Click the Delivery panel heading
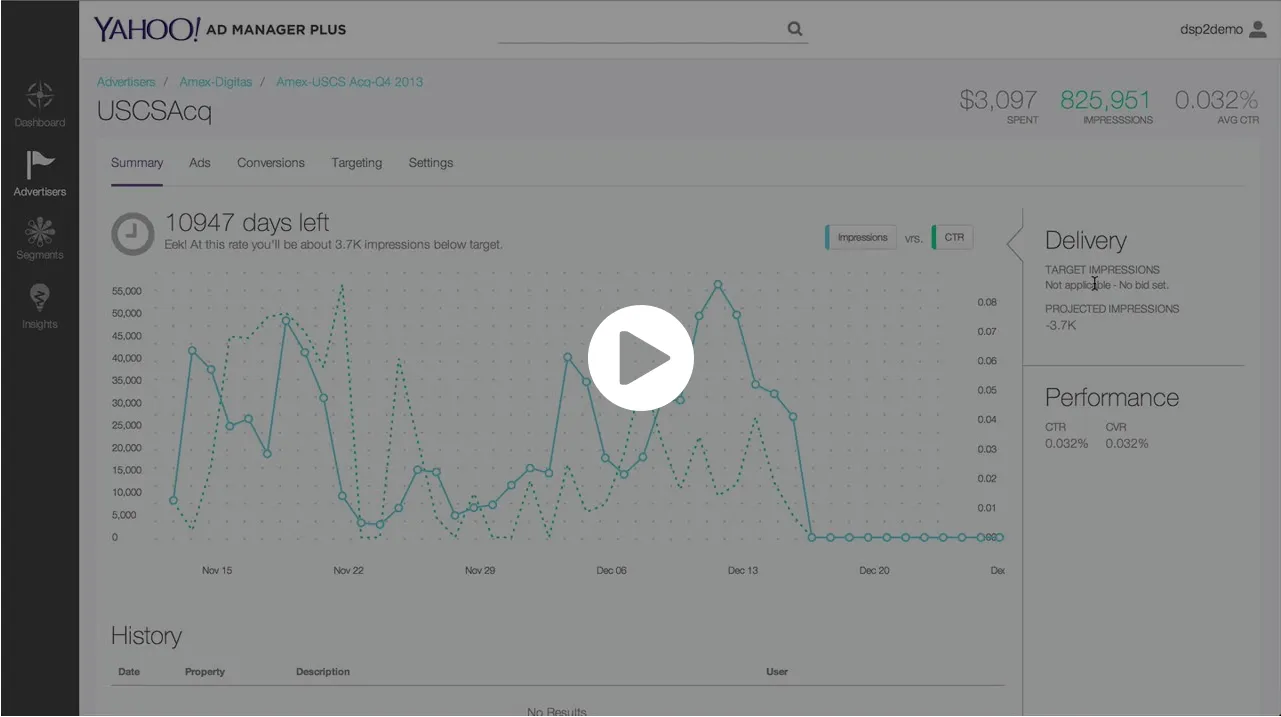Viewport: 1281px width, 717px height. pos(1085,241)
